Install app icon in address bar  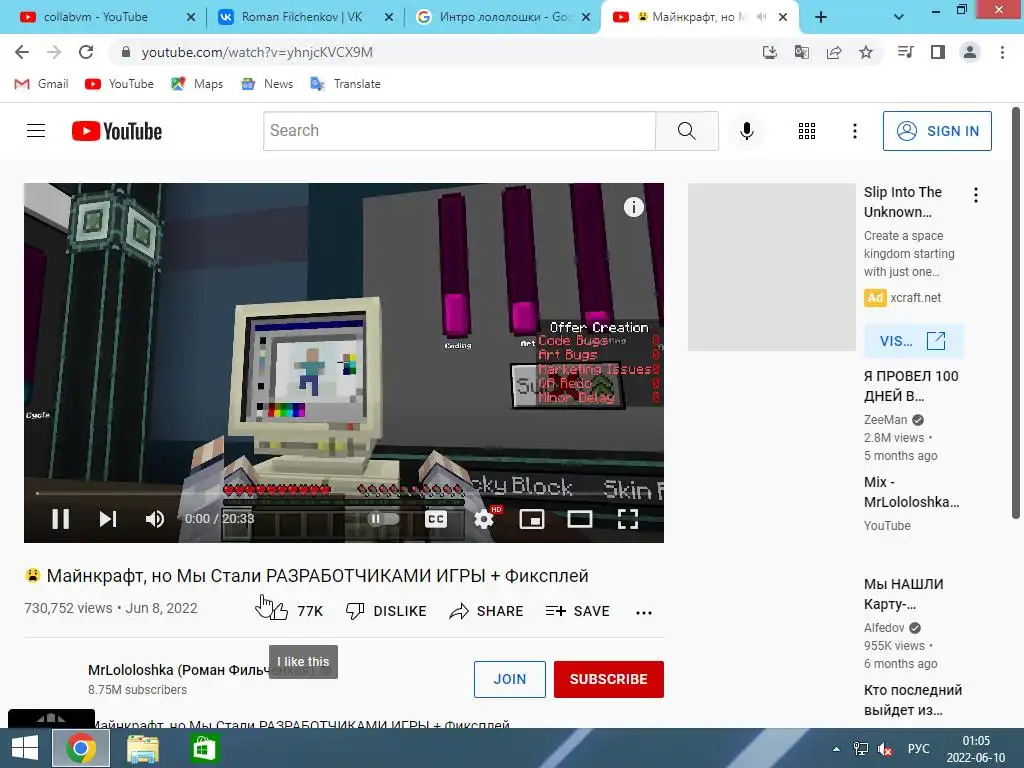[769, 52]
